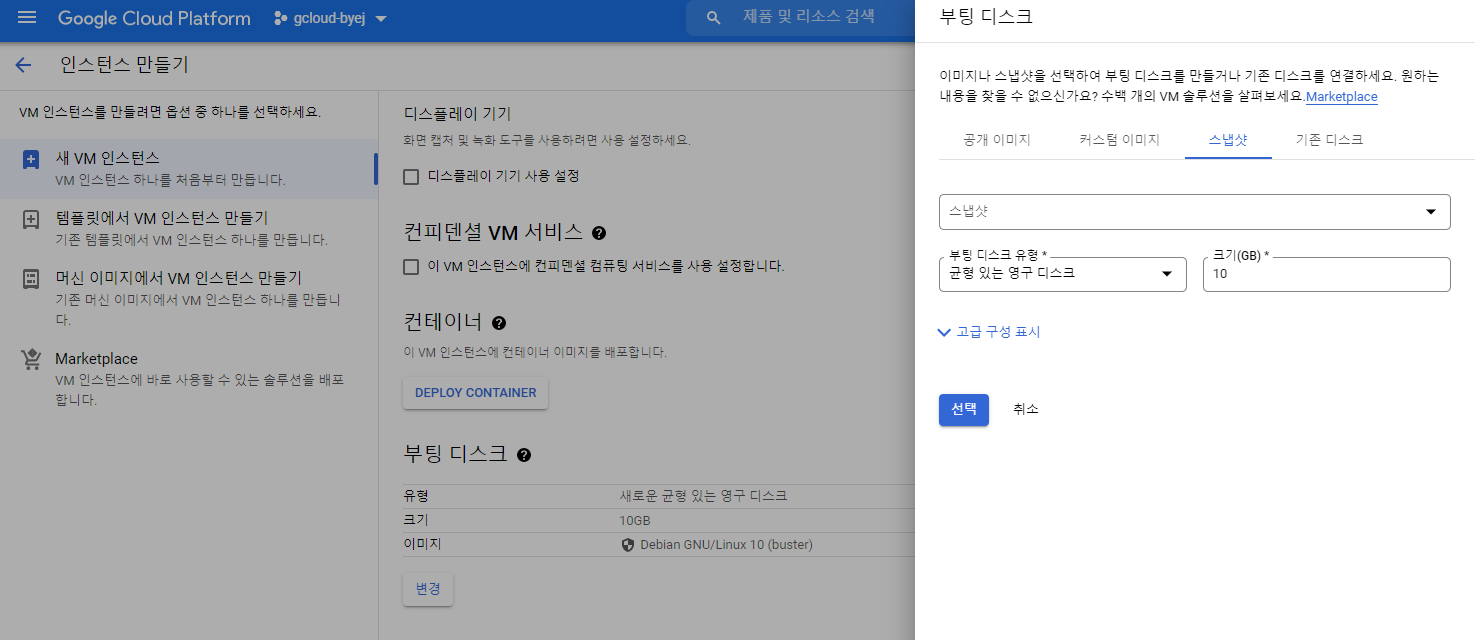Open the Marketplace link in panel
This screenshot has width=1475, height=640.
coord(1342,97)
